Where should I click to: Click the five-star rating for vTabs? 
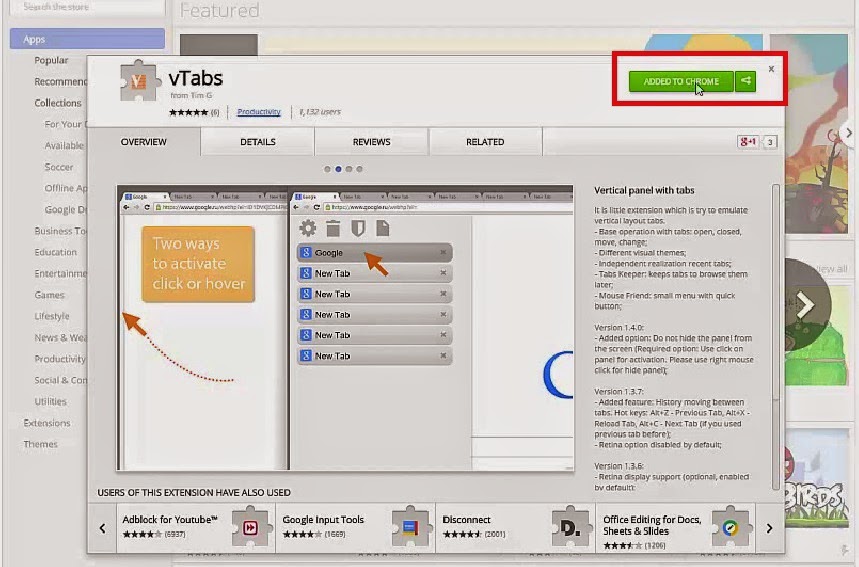click(x=189, y=112)
